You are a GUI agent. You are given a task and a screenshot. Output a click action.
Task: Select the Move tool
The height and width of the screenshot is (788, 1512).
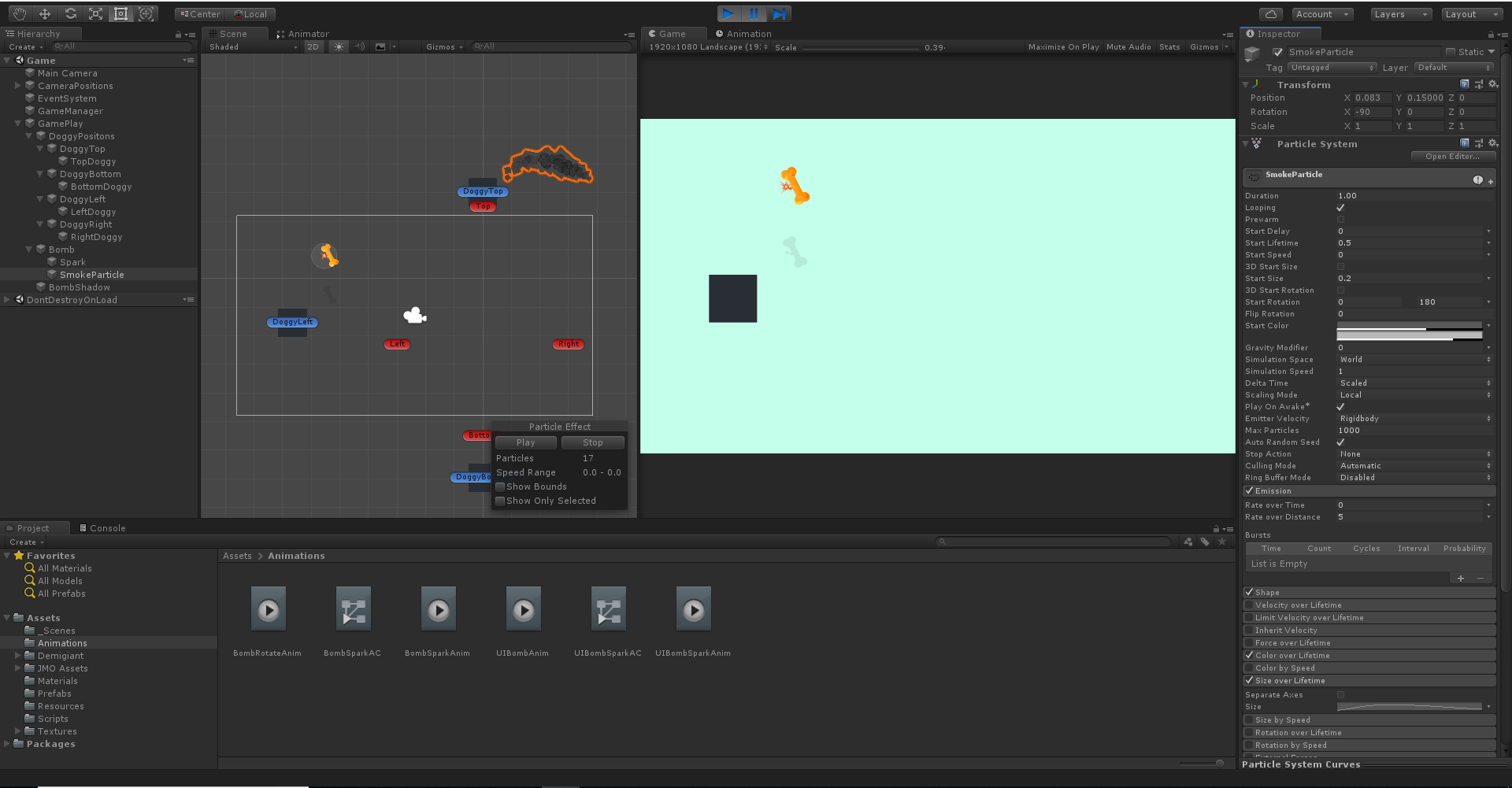(45, 14)
